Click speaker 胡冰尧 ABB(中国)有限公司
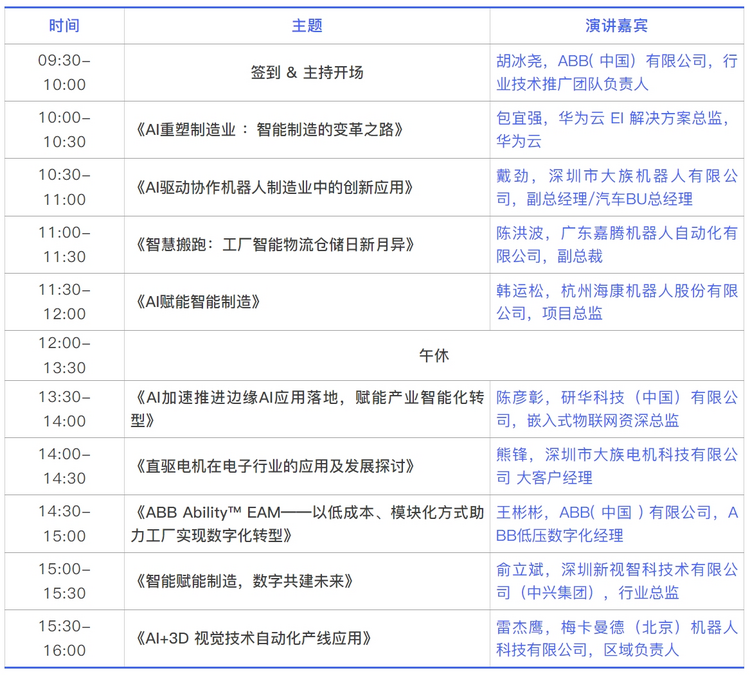The height and width of the screenshot is (675, 750). (617, 72)
